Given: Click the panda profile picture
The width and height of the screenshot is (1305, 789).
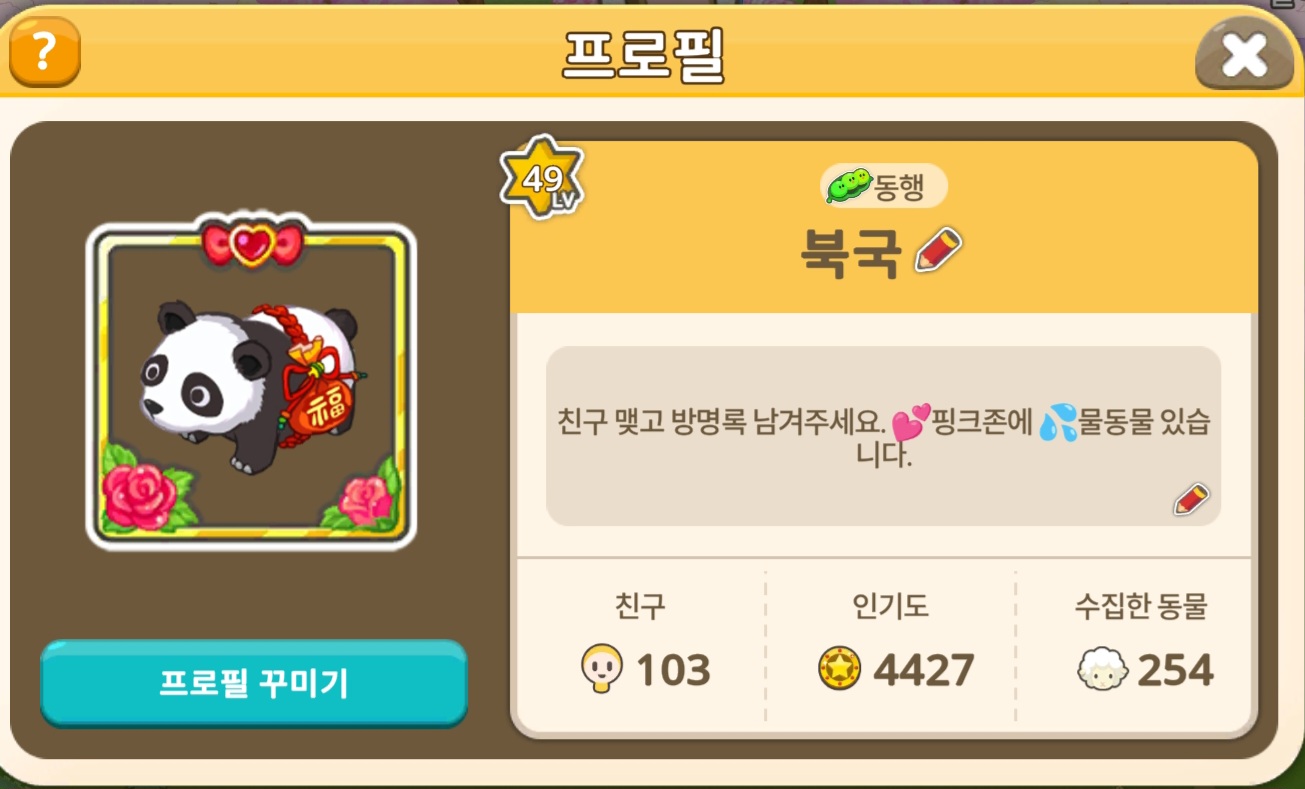Looking at the screenshot, I should (x=251, y=385).
